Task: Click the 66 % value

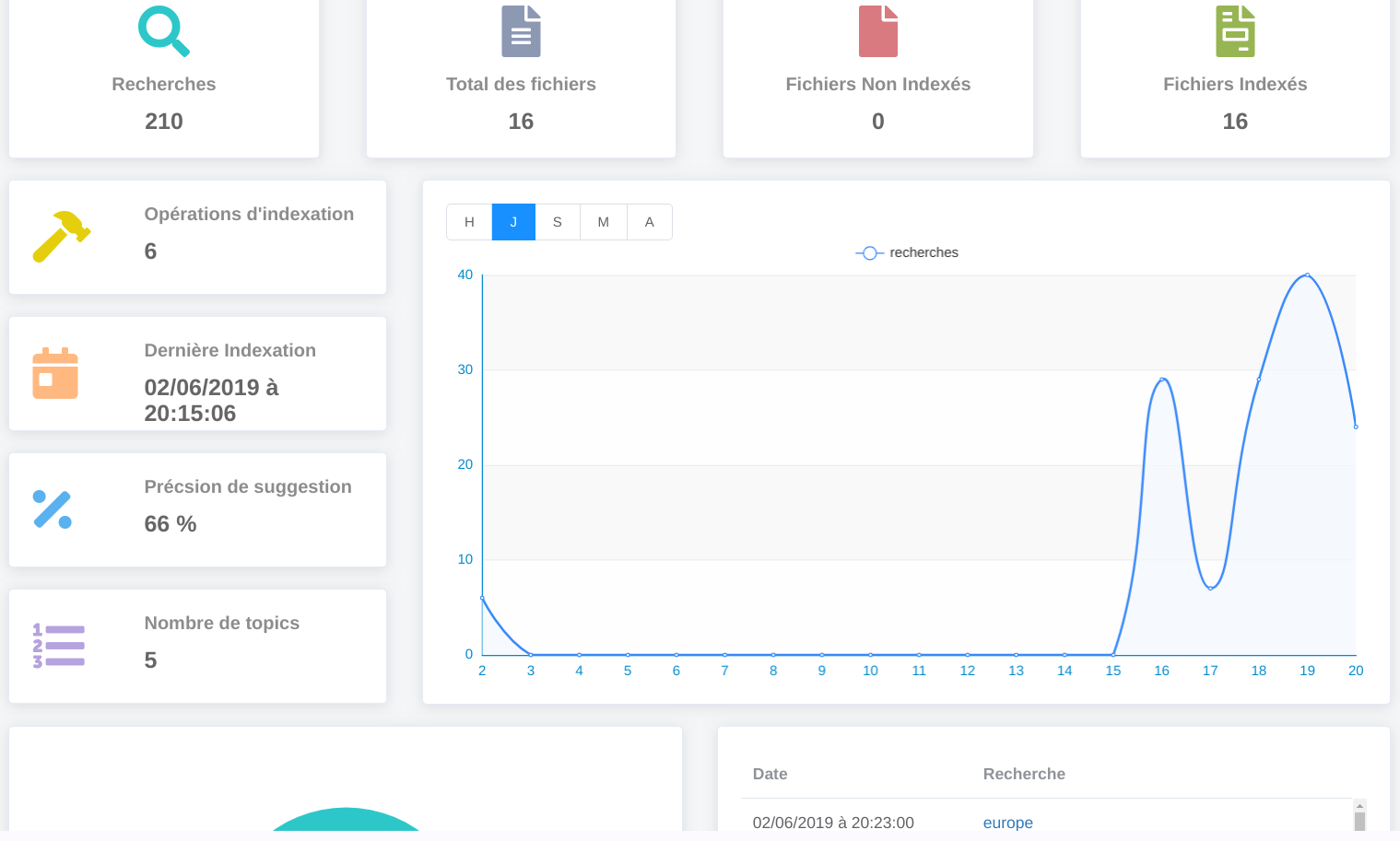Action: (171, 524)
